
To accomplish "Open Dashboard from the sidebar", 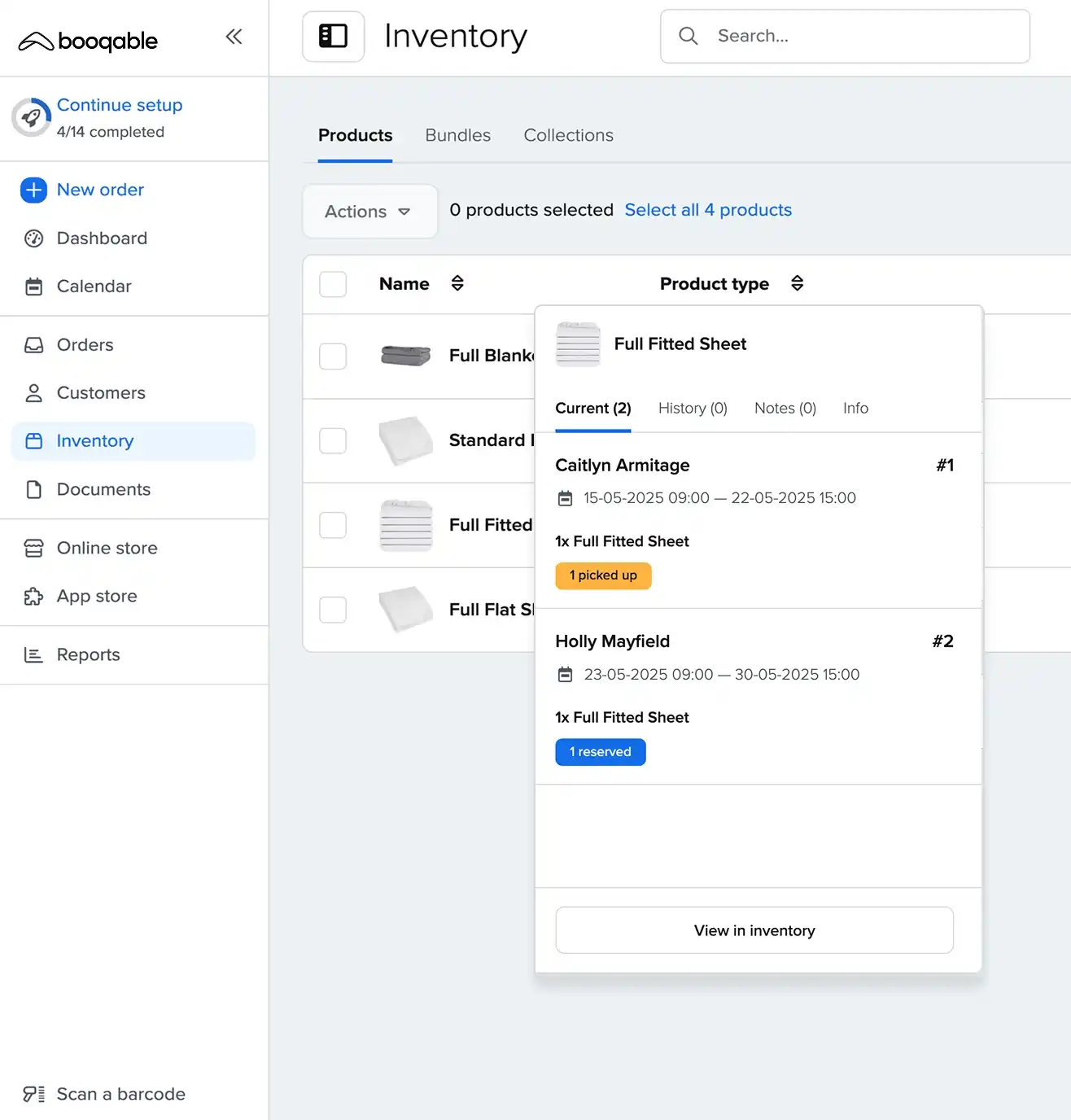I will [x=102, y=238].
